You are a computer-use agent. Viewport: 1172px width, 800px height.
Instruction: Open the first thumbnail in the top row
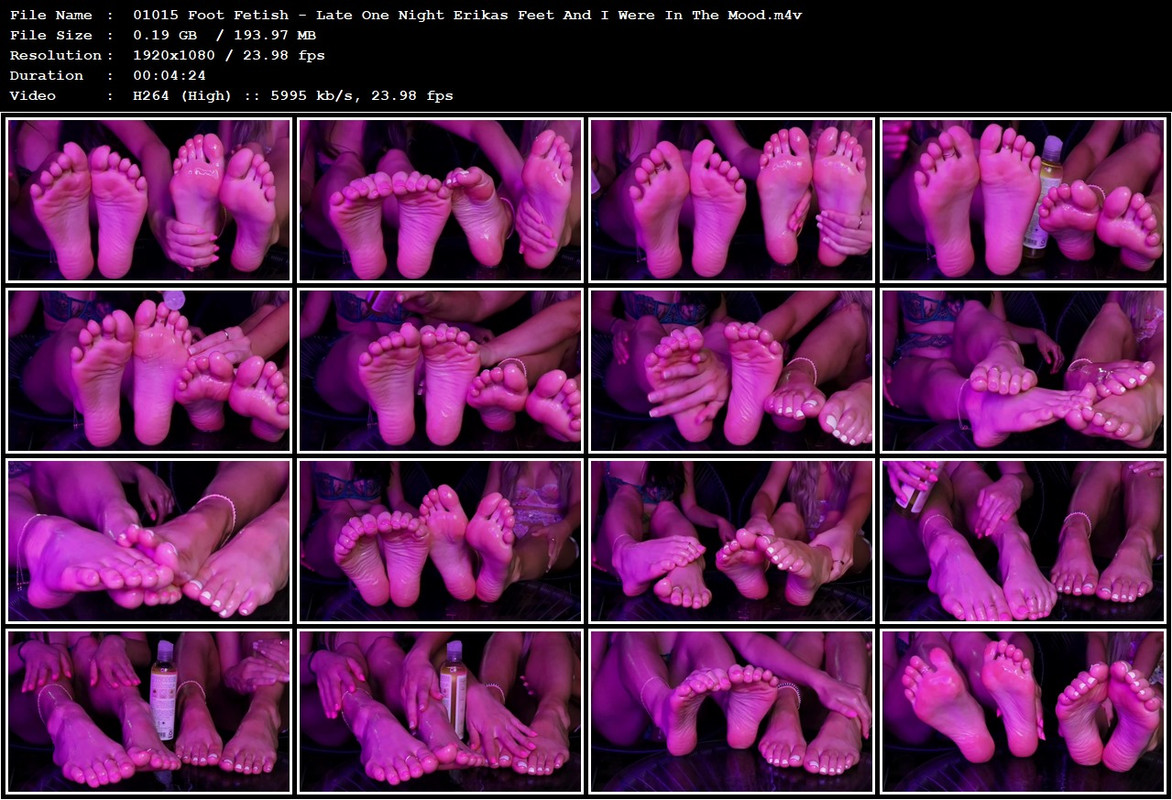[x=149, y=200]
